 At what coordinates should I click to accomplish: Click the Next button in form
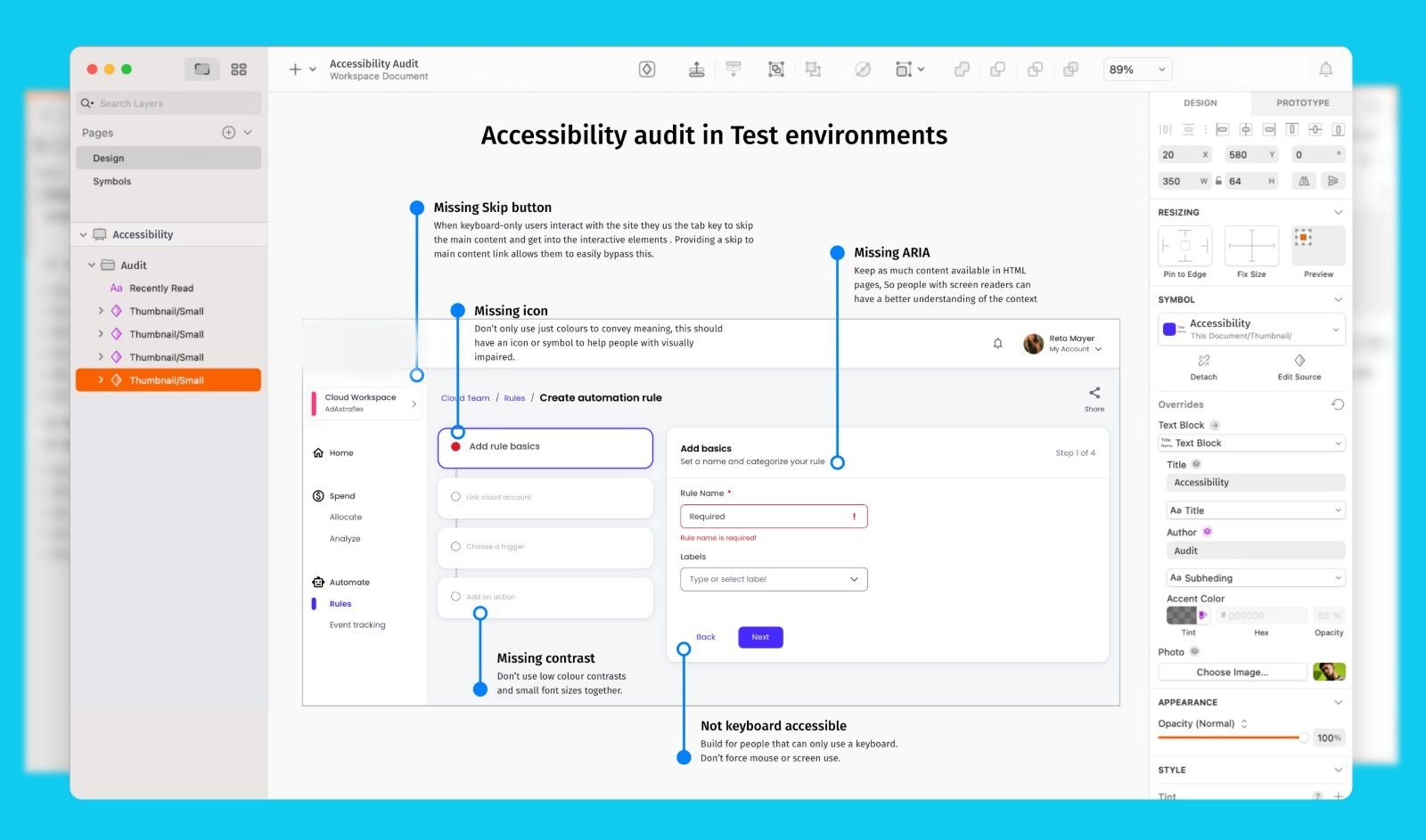click(760, 637)
